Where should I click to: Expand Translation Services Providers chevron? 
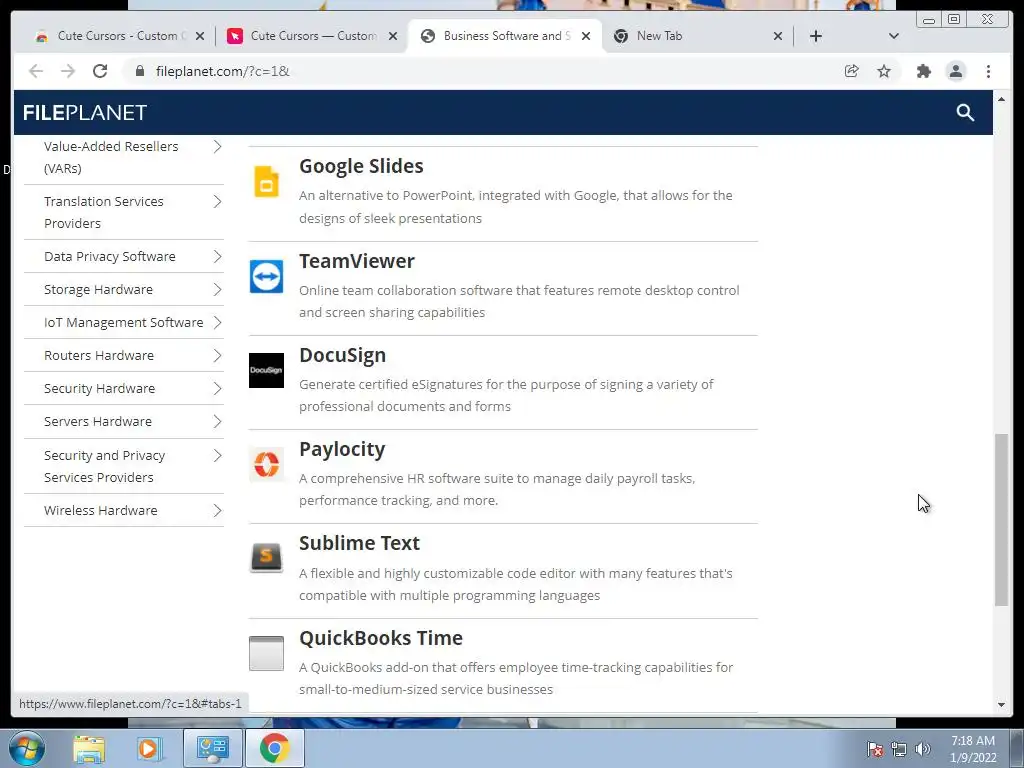tap(217, 202)
